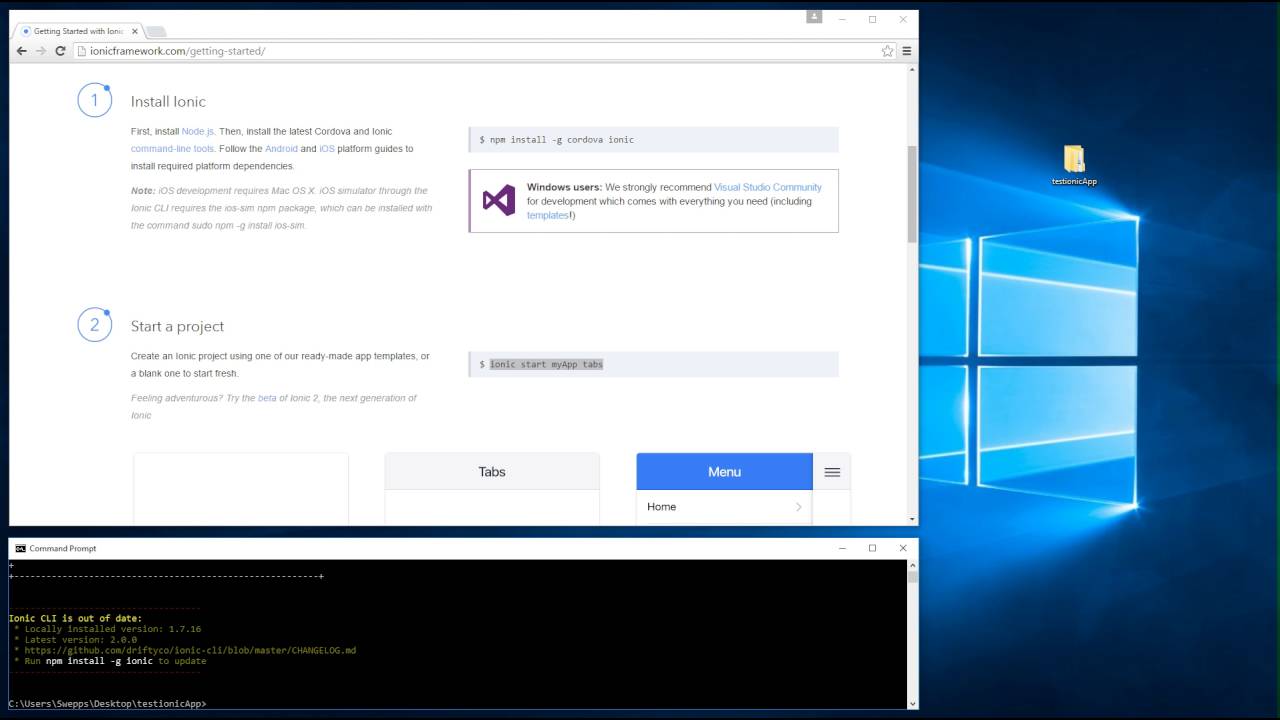Viewport: 1280px width, 720px height.
Task: Minimize the Command Prompt window
Action: click(x=841, y=548)
